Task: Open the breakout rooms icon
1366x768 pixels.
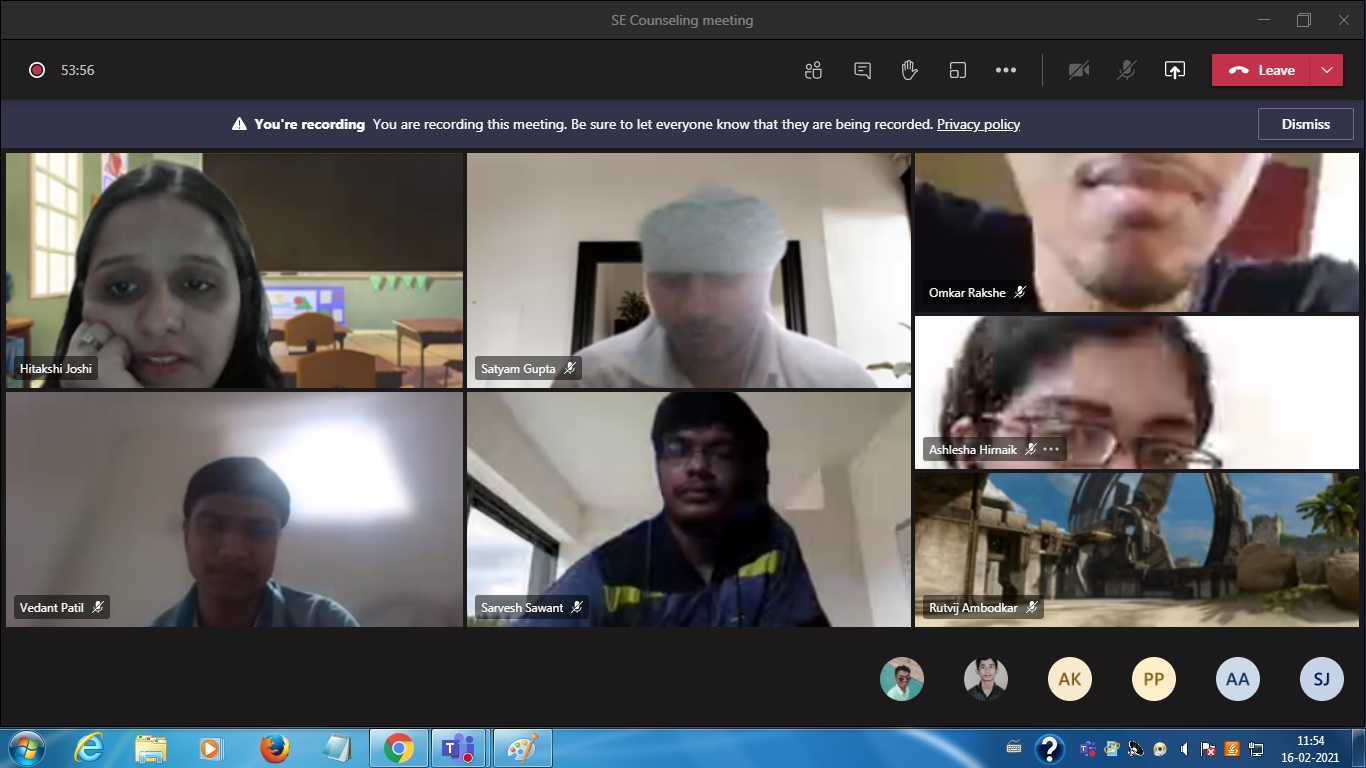Action: point(957,70)
